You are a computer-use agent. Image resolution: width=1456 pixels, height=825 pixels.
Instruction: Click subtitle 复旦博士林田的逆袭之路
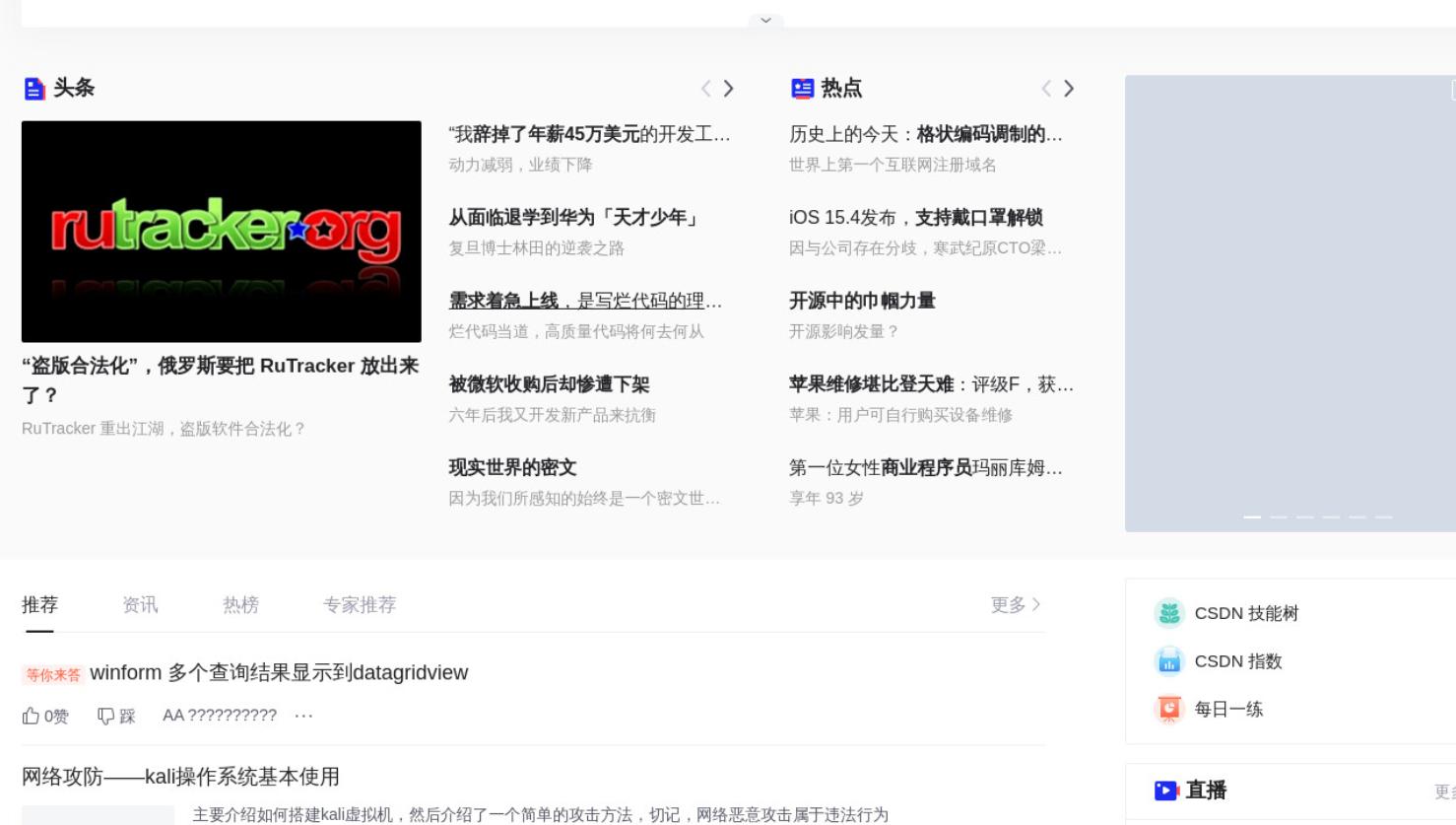pos(536,248)
